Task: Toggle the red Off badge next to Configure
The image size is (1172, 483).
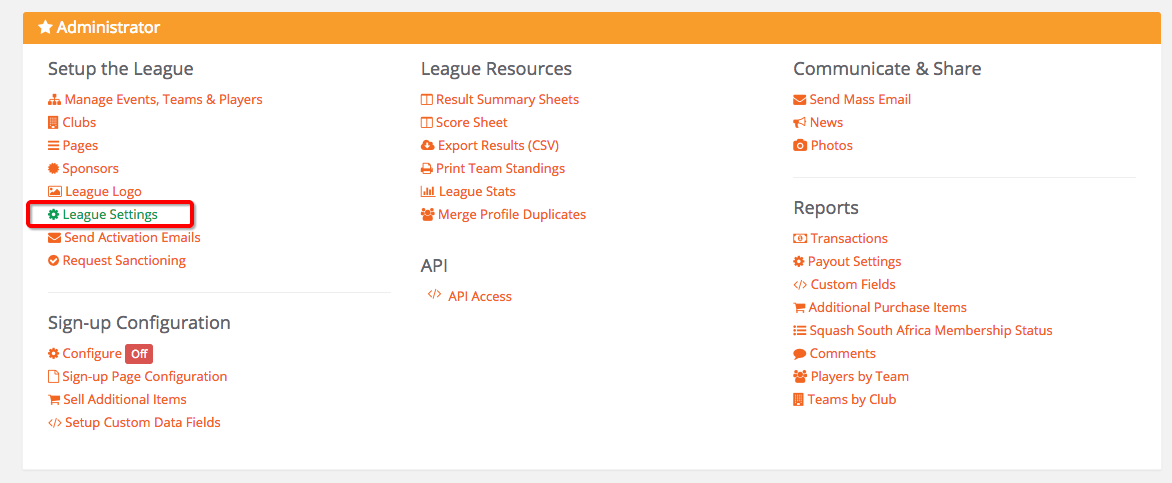Action: click(x=138, y=354)
